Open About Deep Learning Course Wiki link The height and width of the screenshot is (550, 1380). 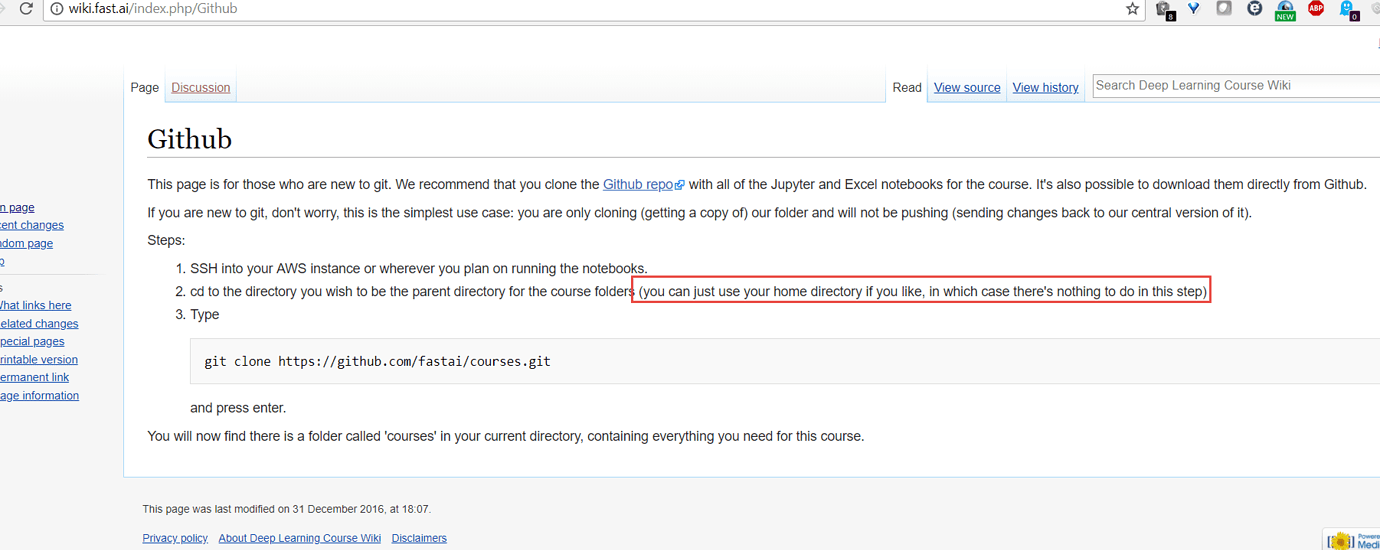point(299,538)
